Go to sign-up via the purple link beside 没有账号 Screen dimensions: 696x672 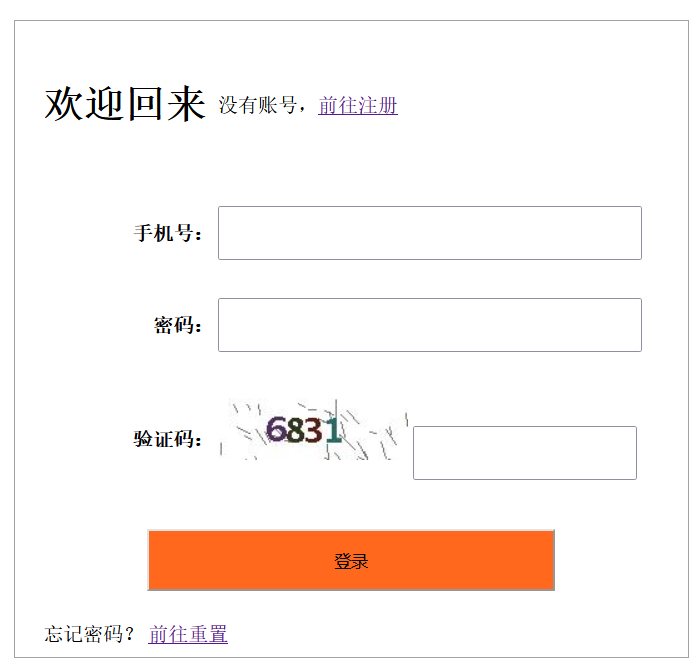point(358,105)
